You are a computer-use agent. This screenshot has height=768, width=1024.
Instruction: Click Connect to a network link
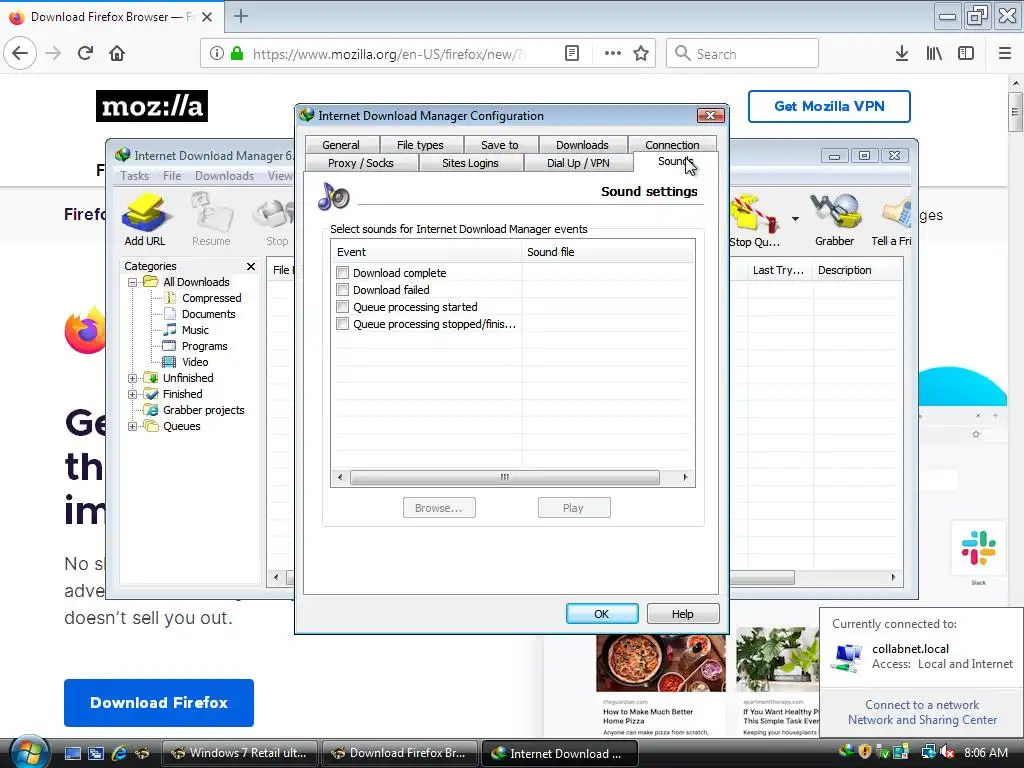pyautogui.click(x=921, y=705)
